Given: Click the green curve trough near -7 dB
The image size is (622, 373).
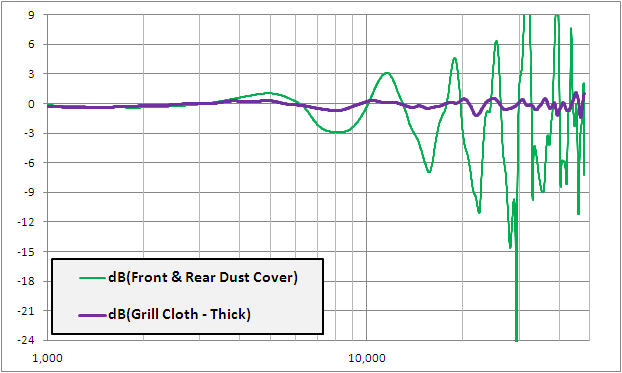Looking at the screenshot, I should click(x=429, y=171).
